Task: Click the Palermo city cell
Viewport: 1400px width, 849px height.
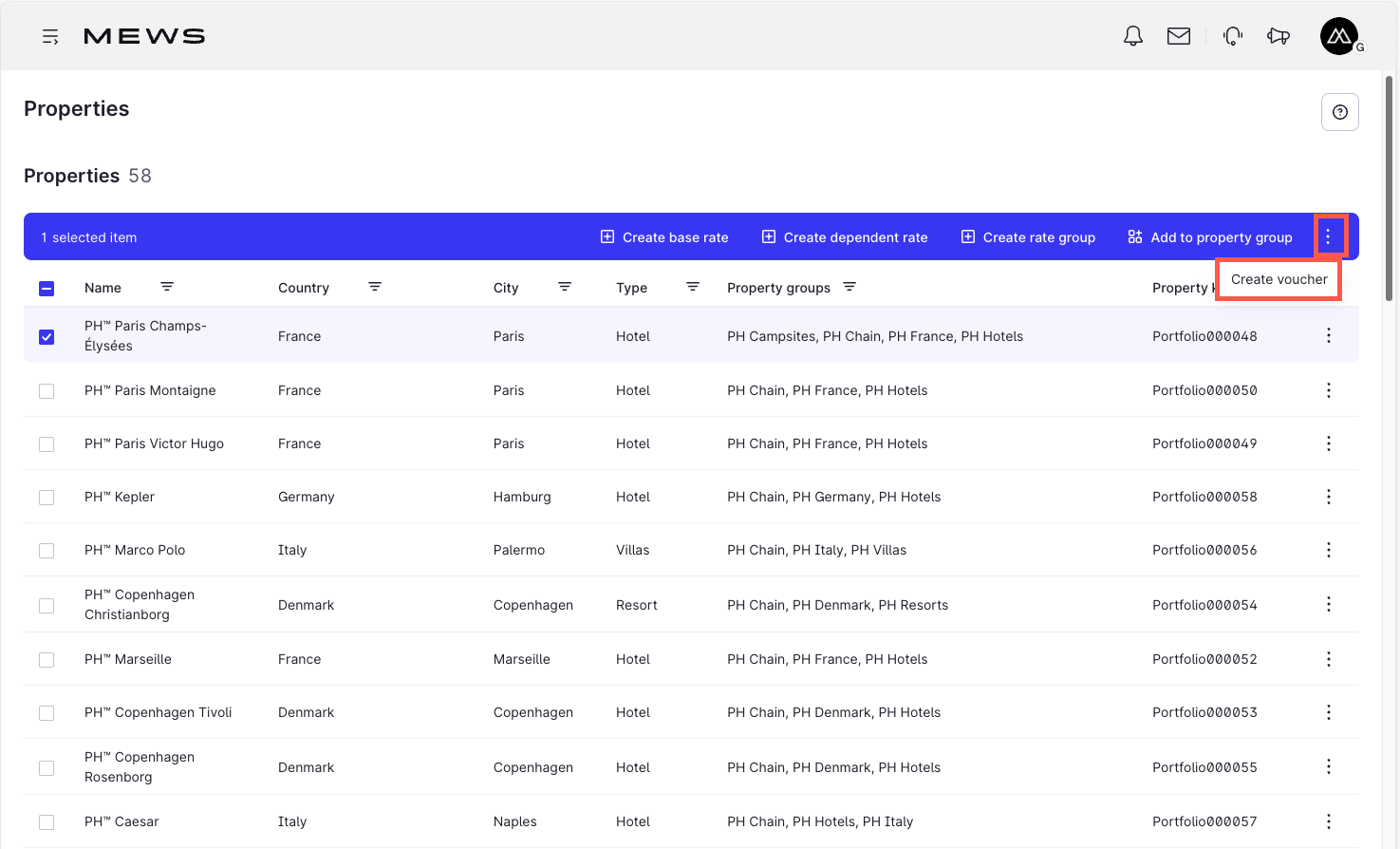Action: pyautogui.click(x=519, y=550)
